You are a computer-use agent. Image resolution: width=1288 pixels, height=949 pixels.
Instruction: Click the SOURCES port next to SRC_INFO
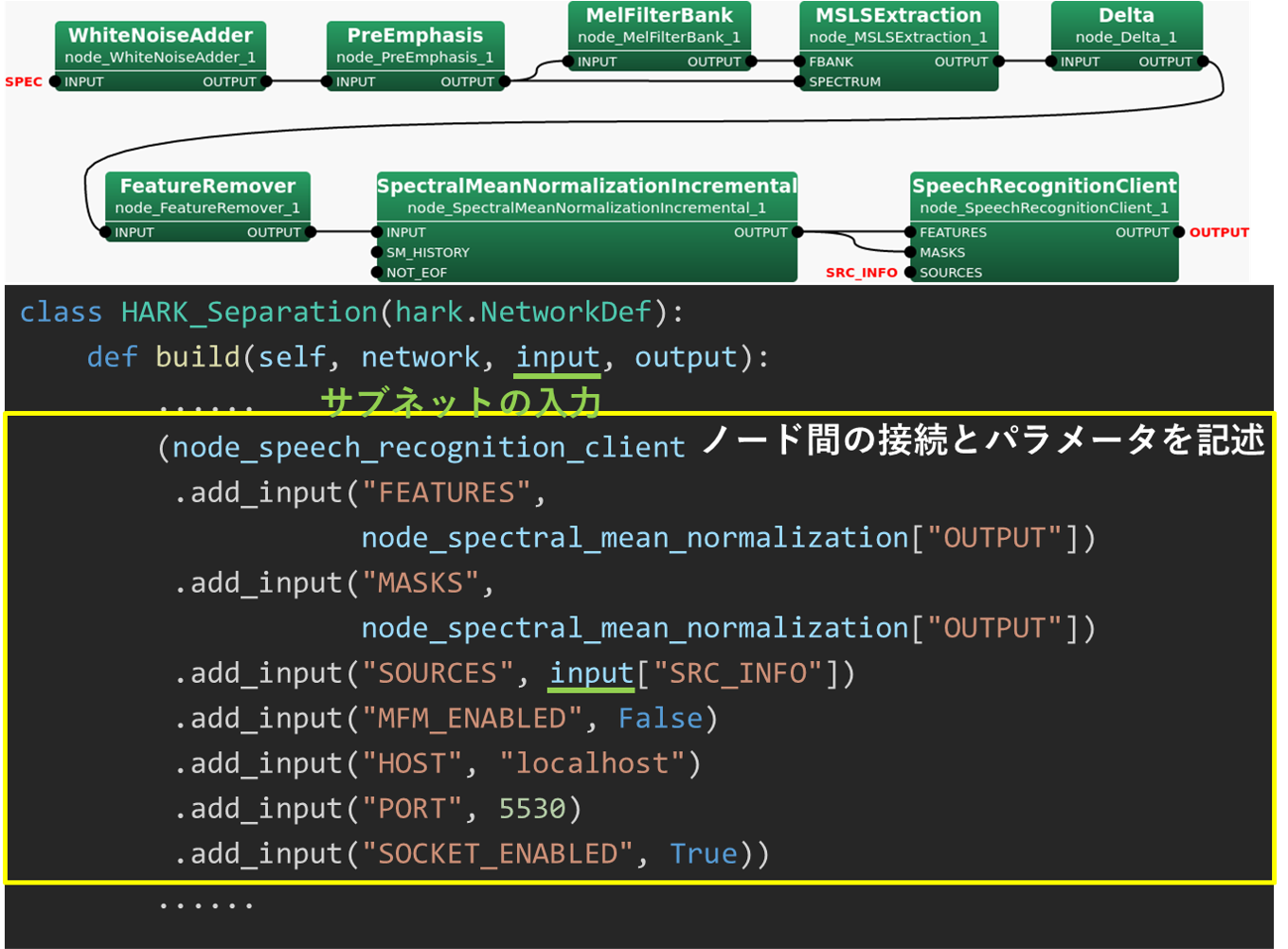[x=912, y=273]
